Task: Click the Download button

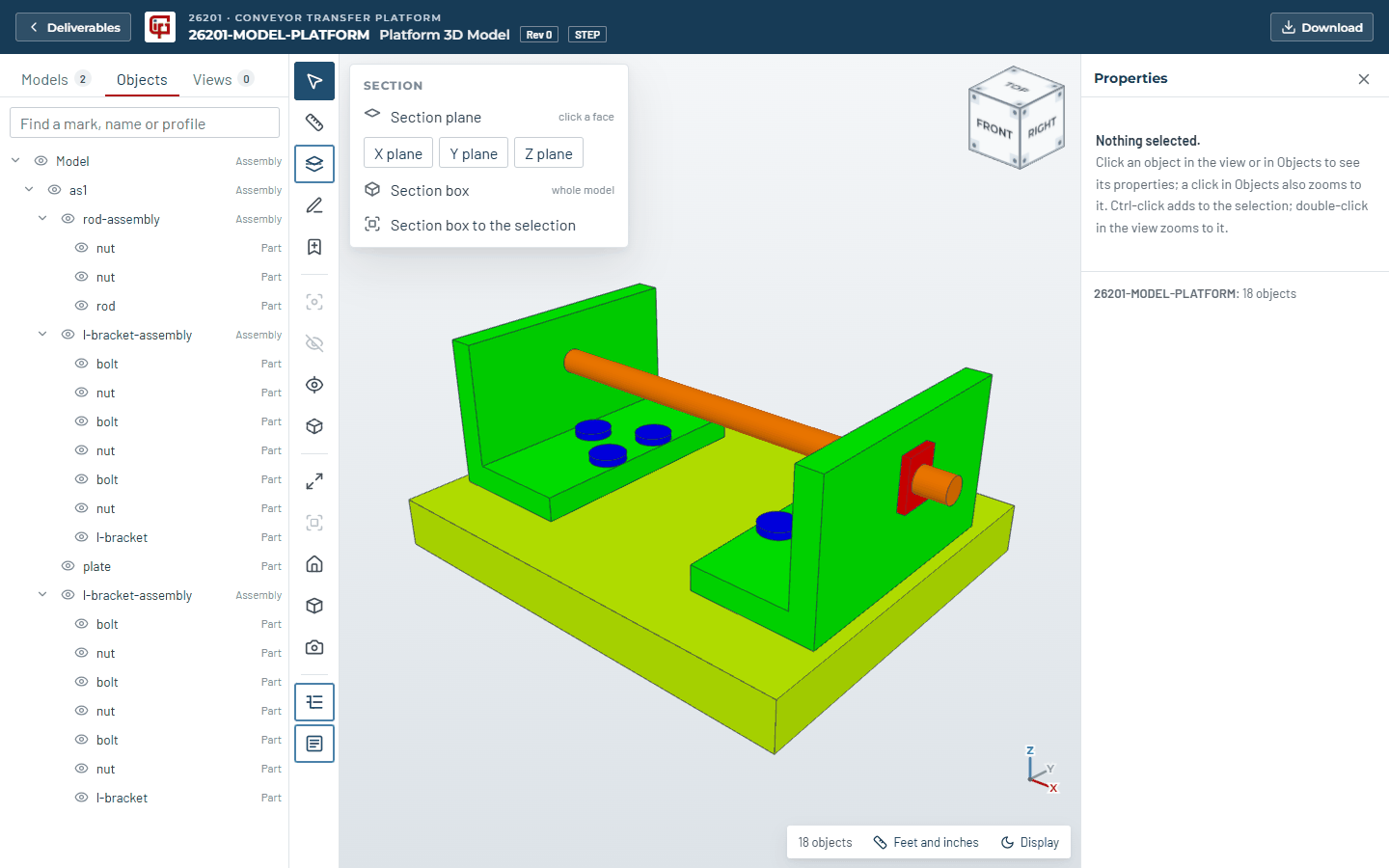Action: (x=1321, y=27)
